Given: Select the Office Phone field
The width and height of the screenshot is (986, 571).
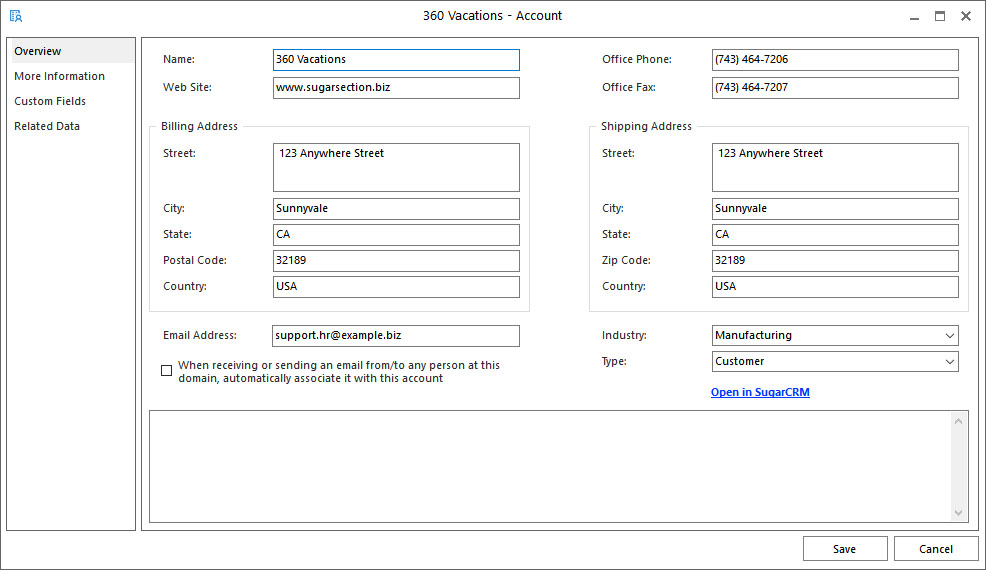Looking at the screenshot, I should click(835, 60).
